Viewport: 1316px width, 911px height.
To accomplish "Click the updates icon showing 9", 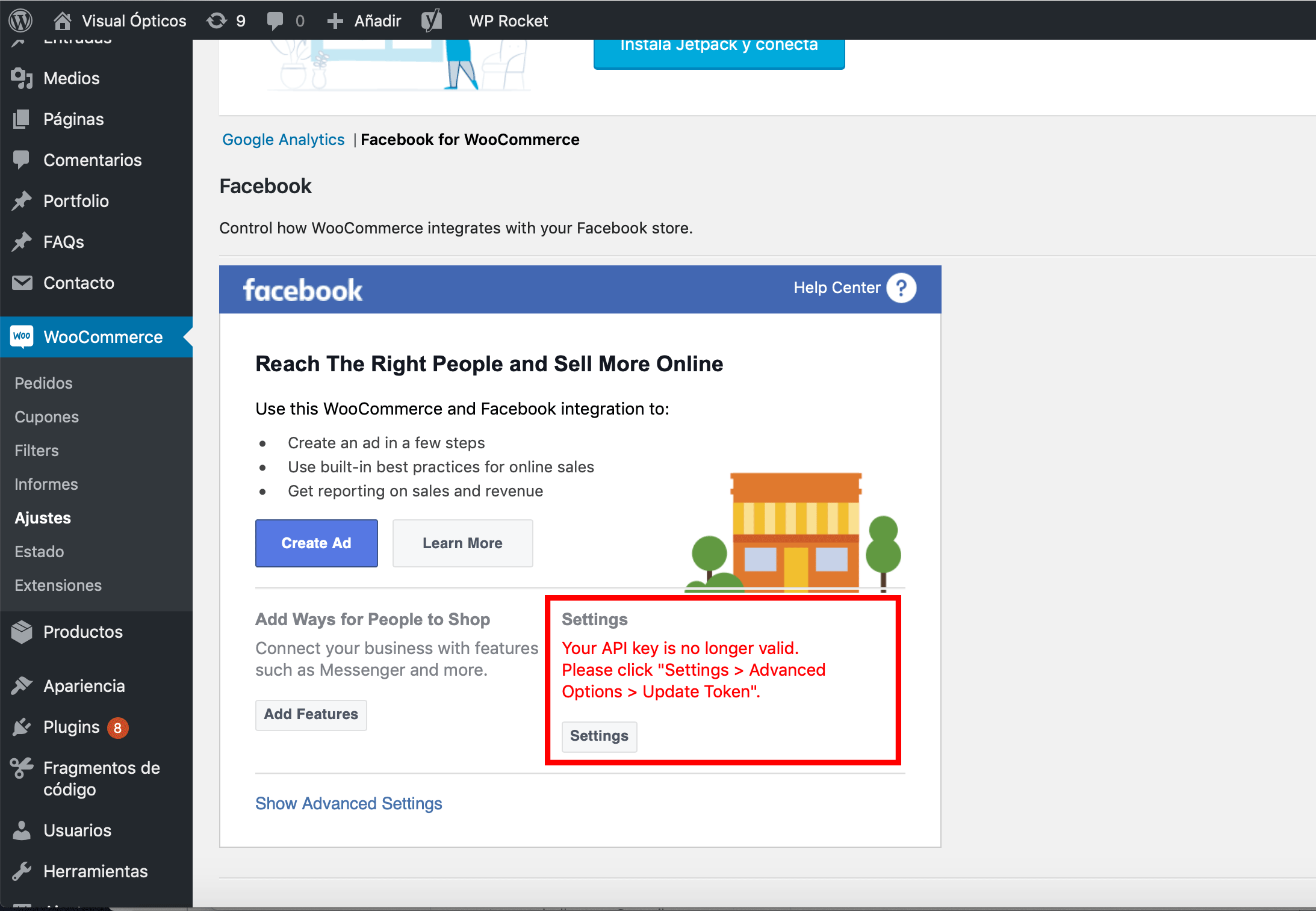I will tap(217, 20).
